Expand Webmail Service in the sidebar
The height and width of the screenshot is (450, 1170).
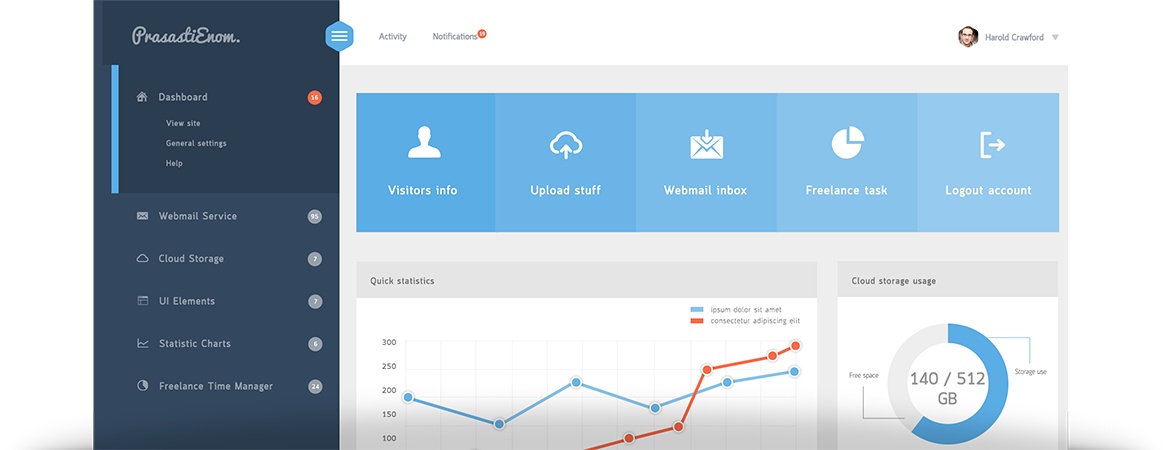click(x=197, y=216)
